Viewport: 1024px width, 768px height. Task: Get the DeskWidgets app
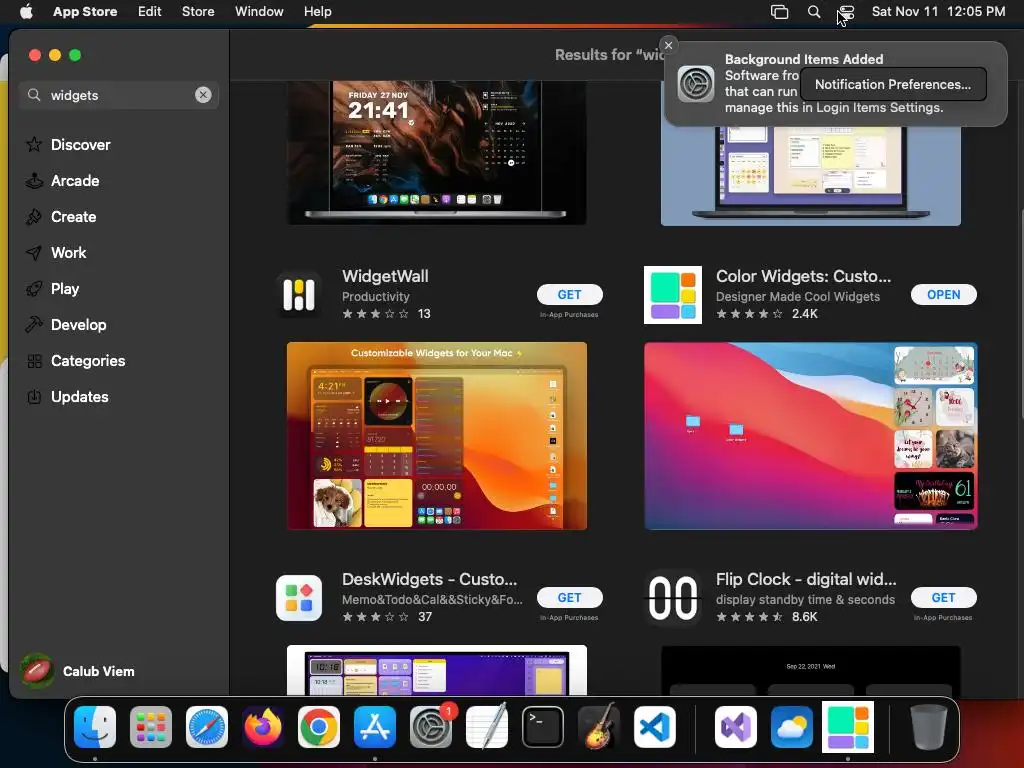569,598
